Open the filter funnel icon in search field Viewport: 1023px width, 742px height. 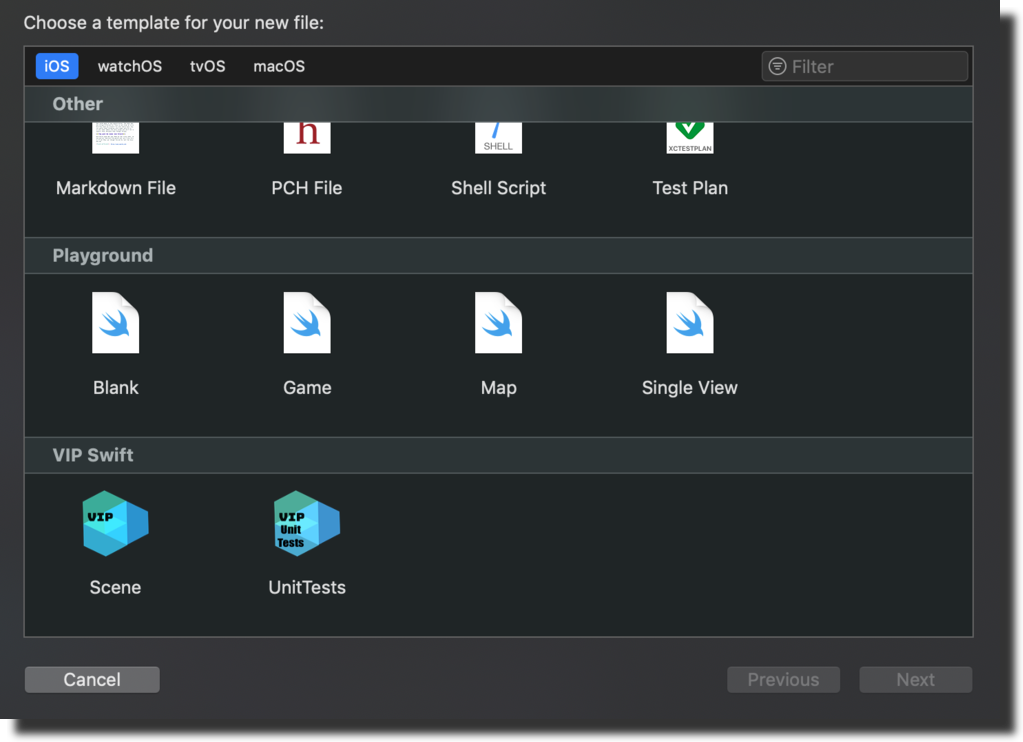778,66
